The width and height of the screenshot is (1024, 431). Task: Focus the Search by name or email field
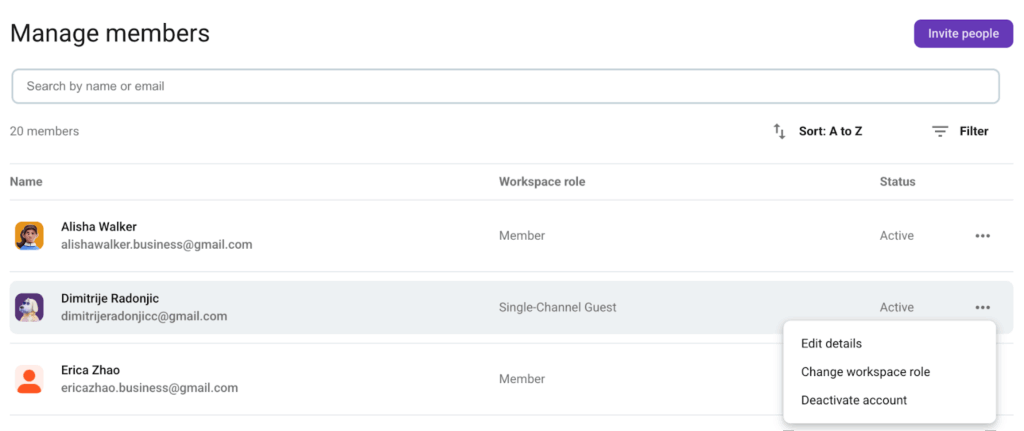pyautogui.click(x=505, y=86)
